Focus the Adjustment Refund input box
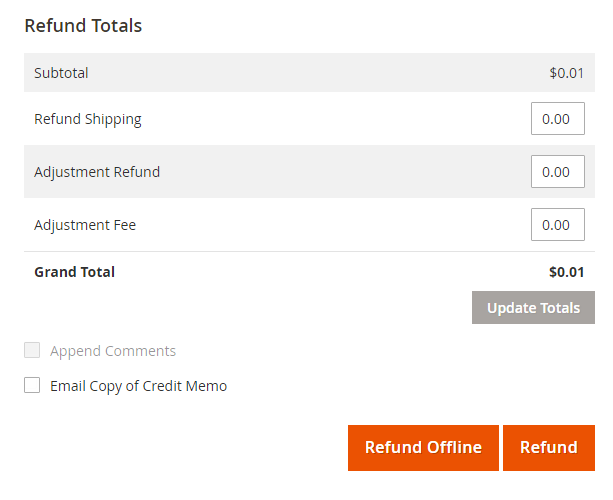 coord(557,172)
